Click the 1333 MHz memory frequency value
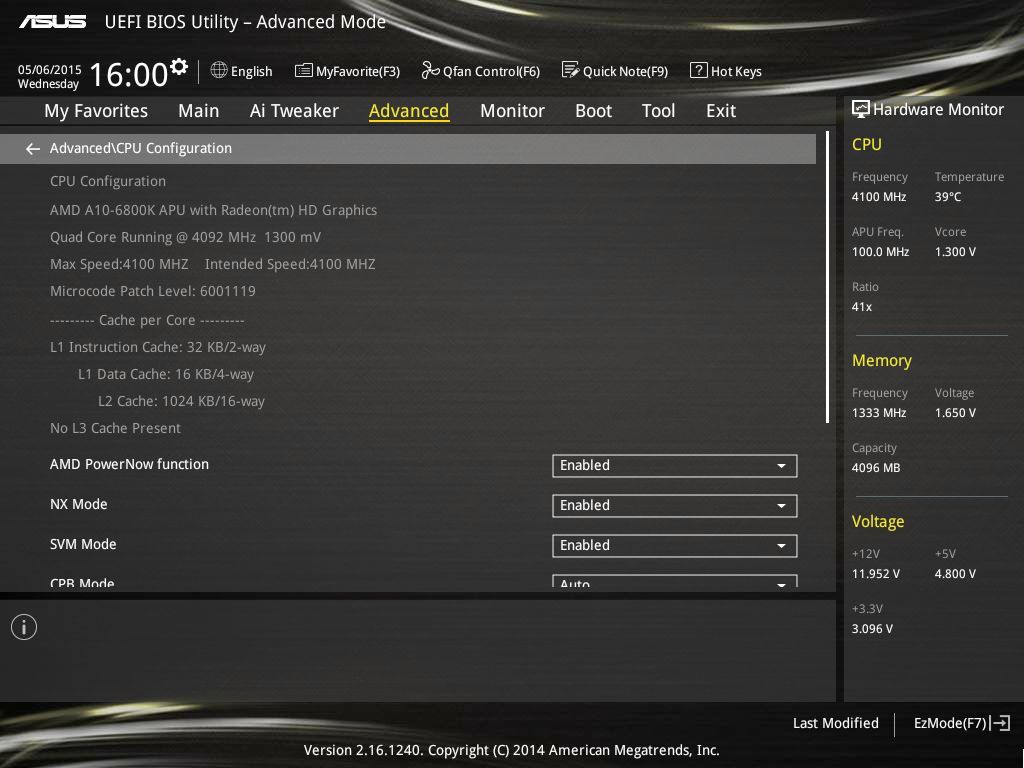This screenshot has height=768, width=1024. pyautogui.click(x=879, y=413)
